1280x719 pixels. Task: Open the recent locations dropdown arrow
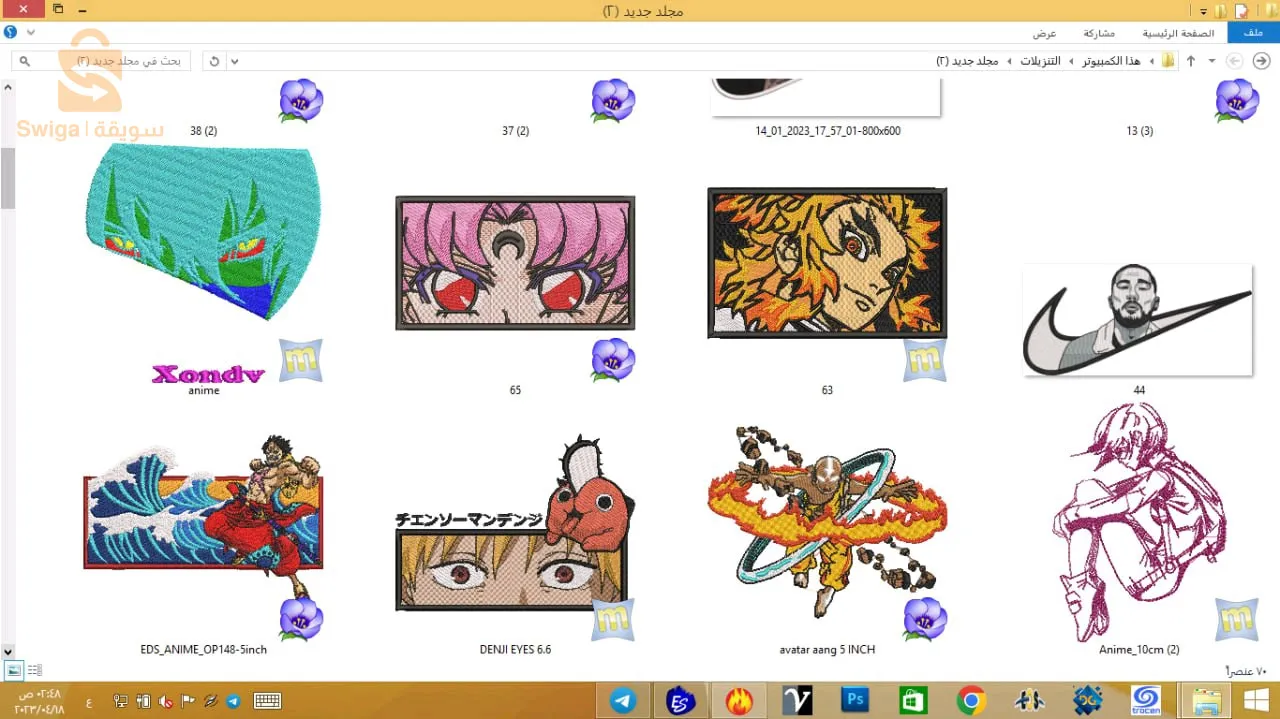[x=1212, y=61]
